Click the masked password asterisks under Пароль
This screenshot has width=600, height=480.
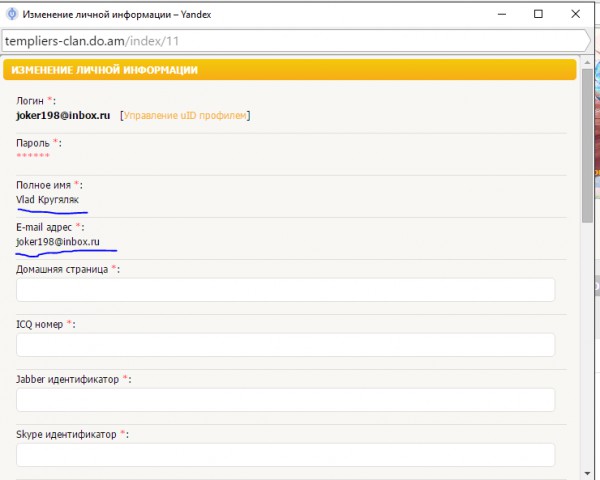click(x=33, y=155)
